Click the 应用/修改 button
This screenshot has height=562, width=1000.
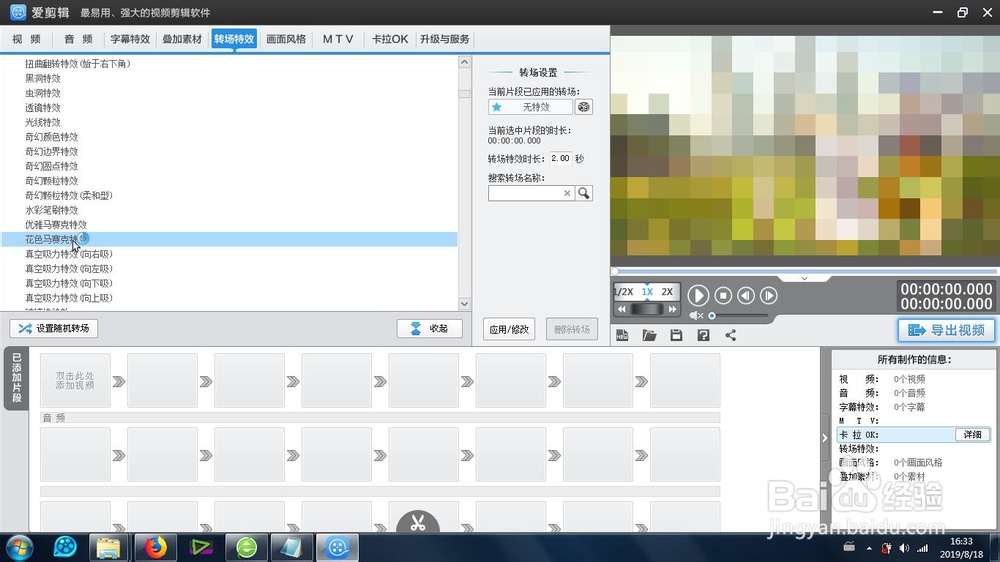[509, 329]
